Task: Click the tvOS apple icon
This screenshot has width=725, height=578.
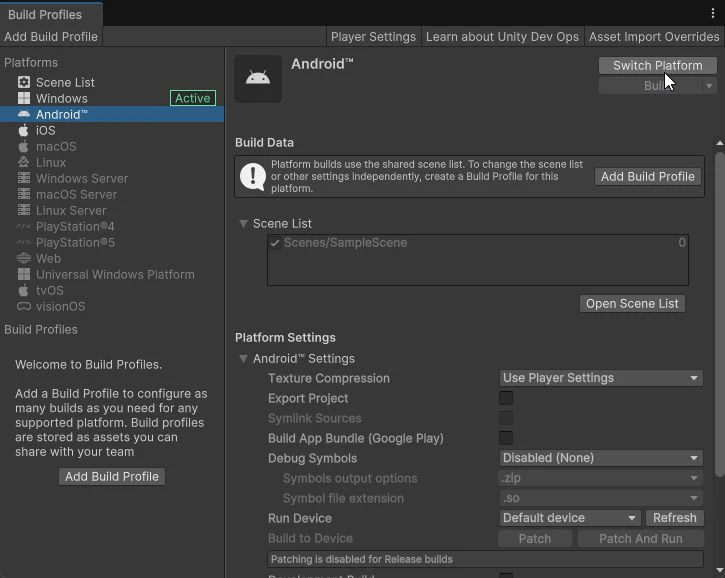Action: tap(24, 290)
